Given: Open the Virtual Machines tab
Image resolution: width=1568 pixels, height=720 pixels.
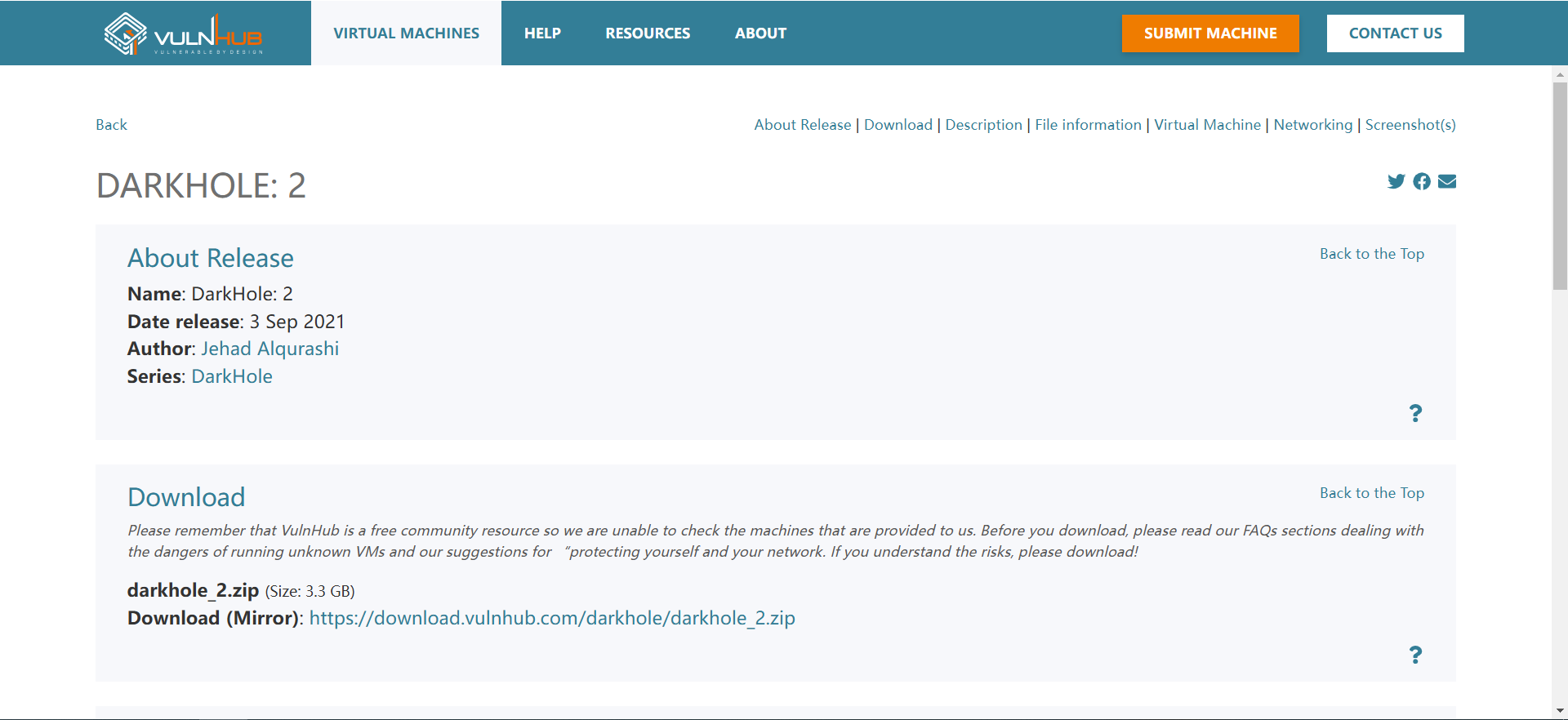Looking at the screenshot, I should tap(406, 33).
